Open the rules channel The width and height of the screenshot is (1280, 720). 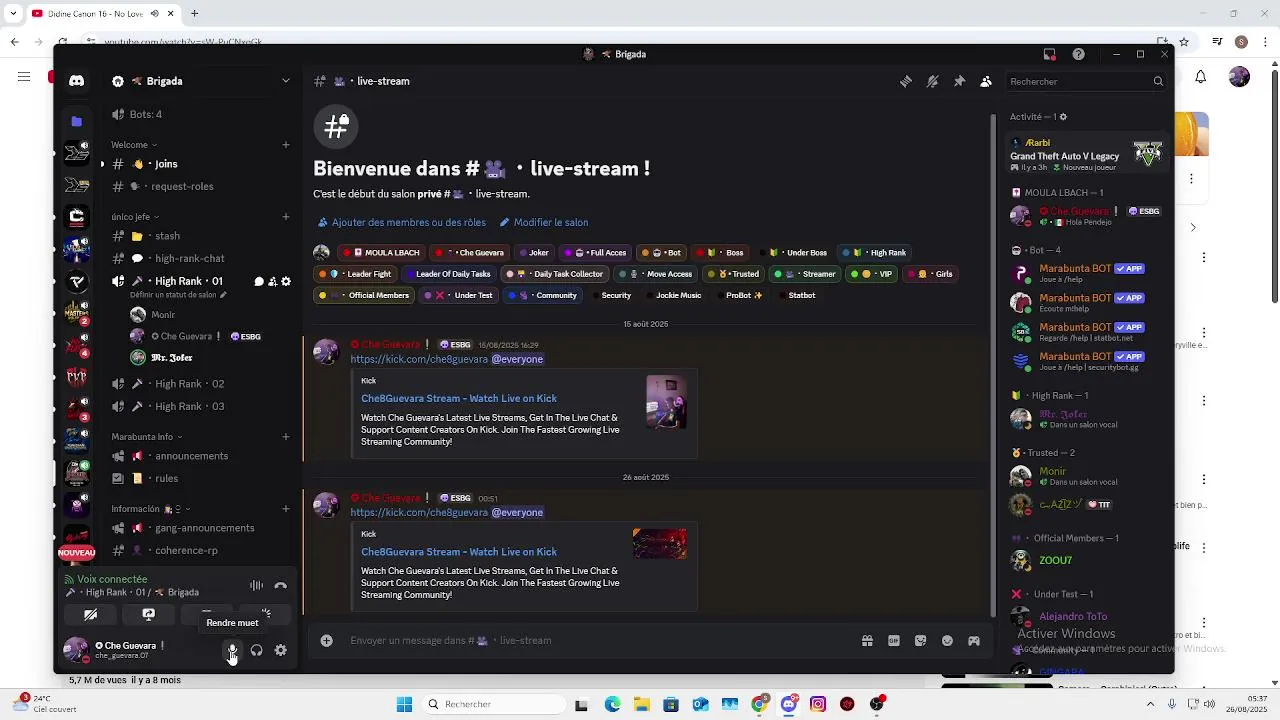pyautogui.click(x=198, y=478)
